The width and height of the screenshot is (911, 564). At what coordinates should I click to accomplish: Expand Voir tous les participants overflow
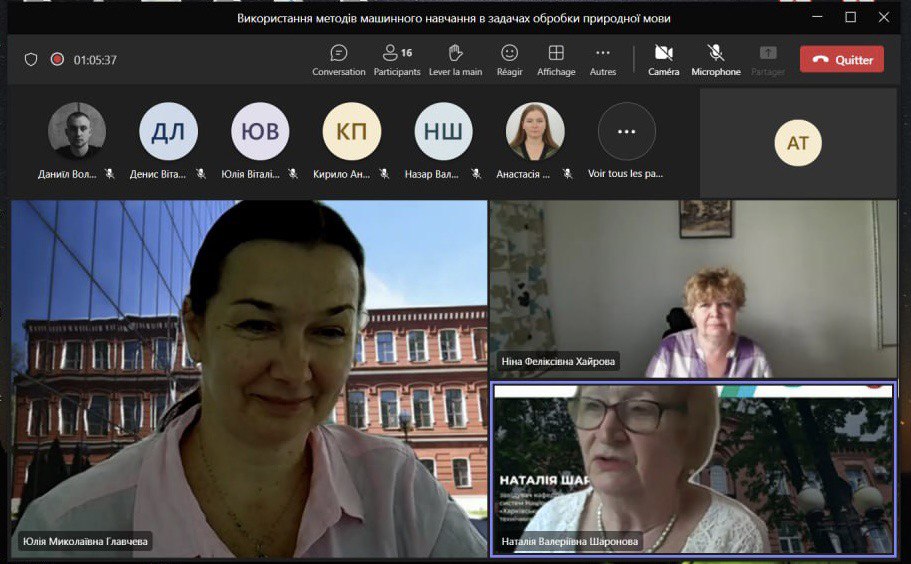[x=626, y=132]
